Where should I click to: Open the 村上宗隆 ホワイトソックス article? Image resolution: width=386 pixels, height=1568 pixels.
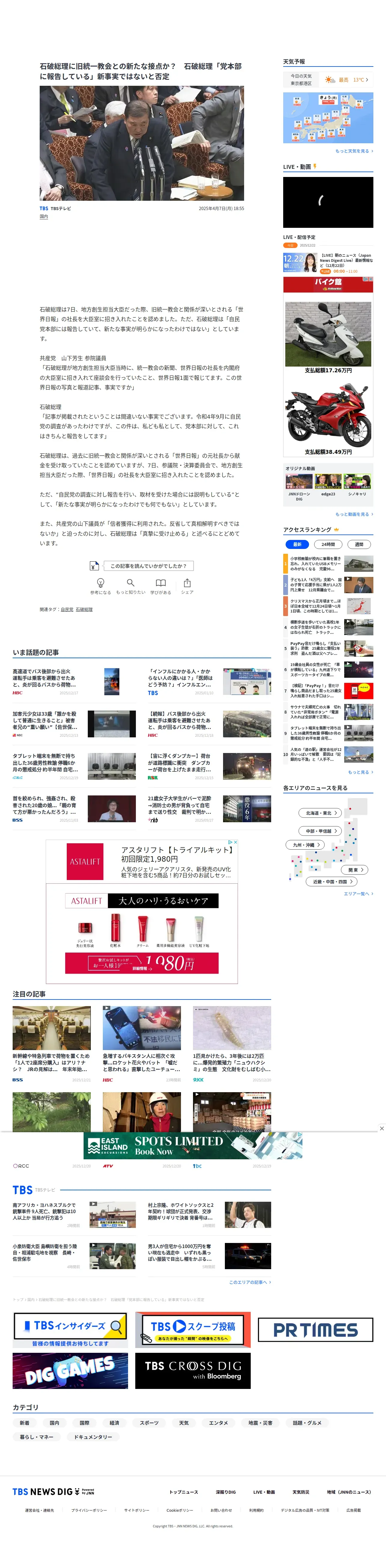click(209, 1215)
